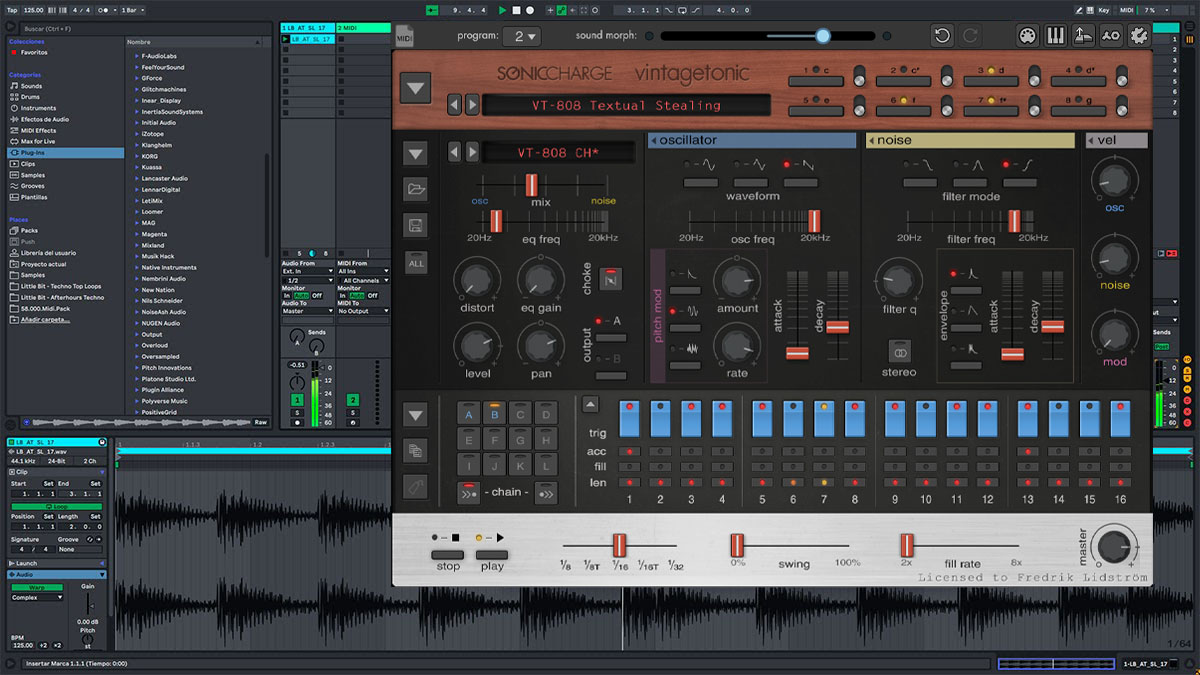Click the Drums category in browser
The height and width of the screenshot is (675, 1200).
coord(31,97)
